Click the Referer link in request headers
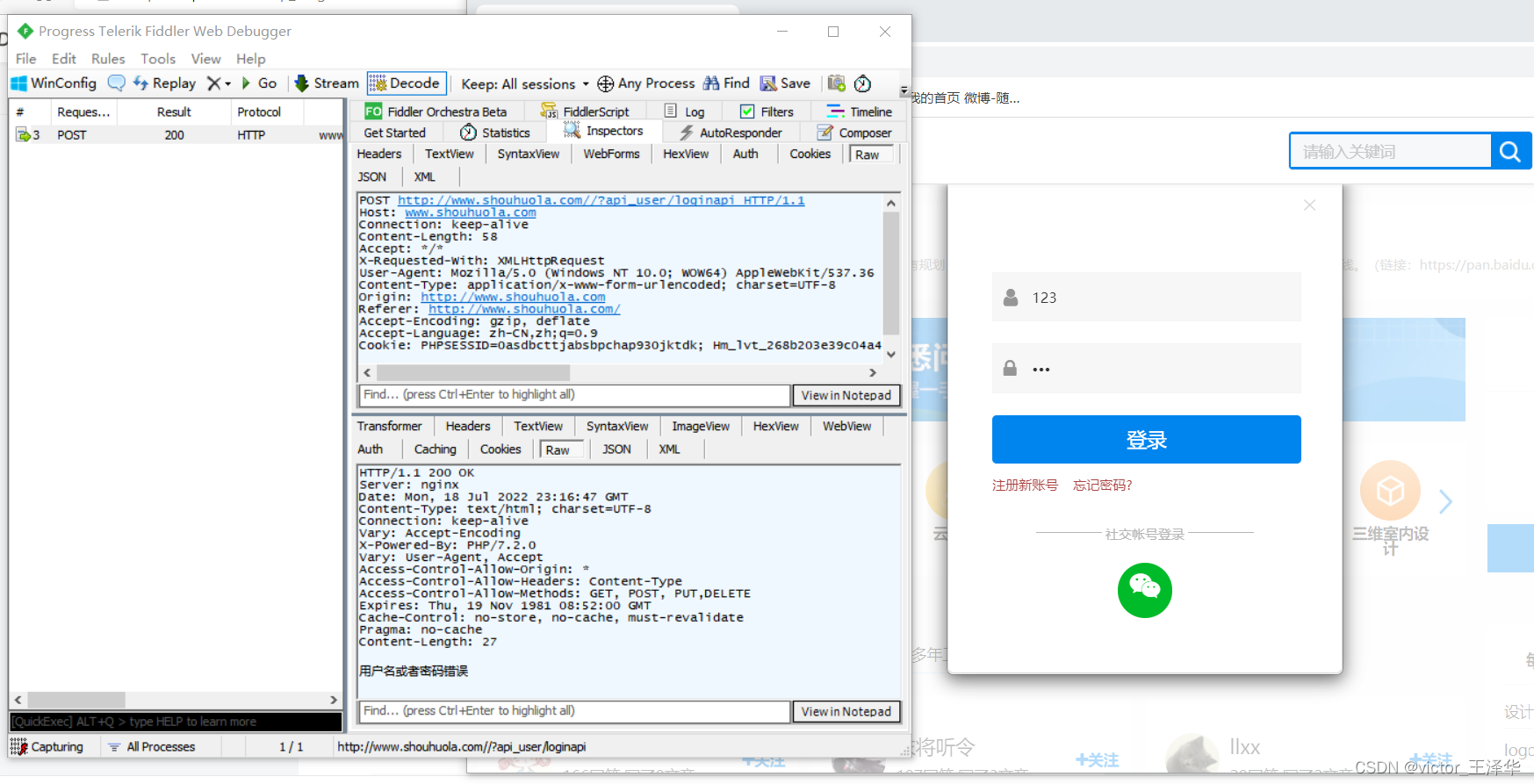 (524, 309)
